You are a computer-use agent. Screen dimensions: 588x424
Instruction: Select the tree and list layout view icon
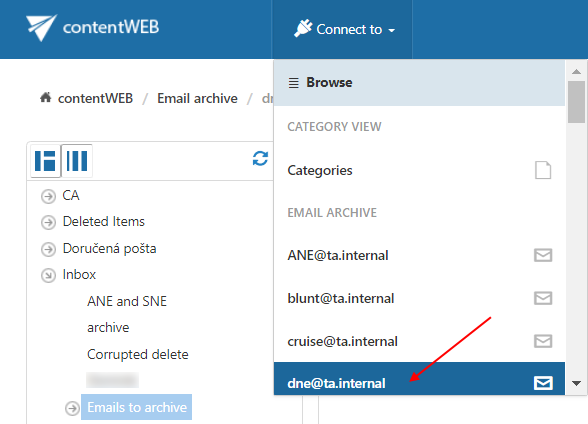(45, 160)
